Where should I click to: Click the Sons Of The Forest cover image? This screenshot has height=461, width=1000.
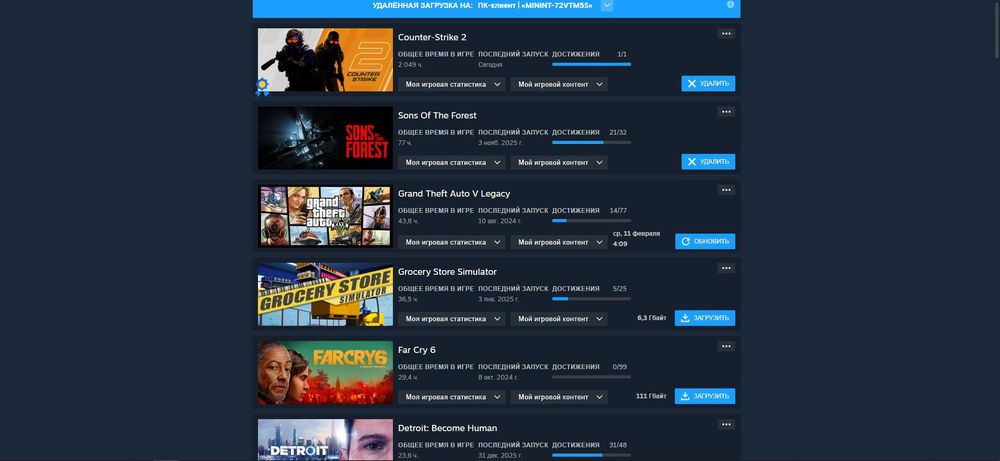(x=325, y=138)
